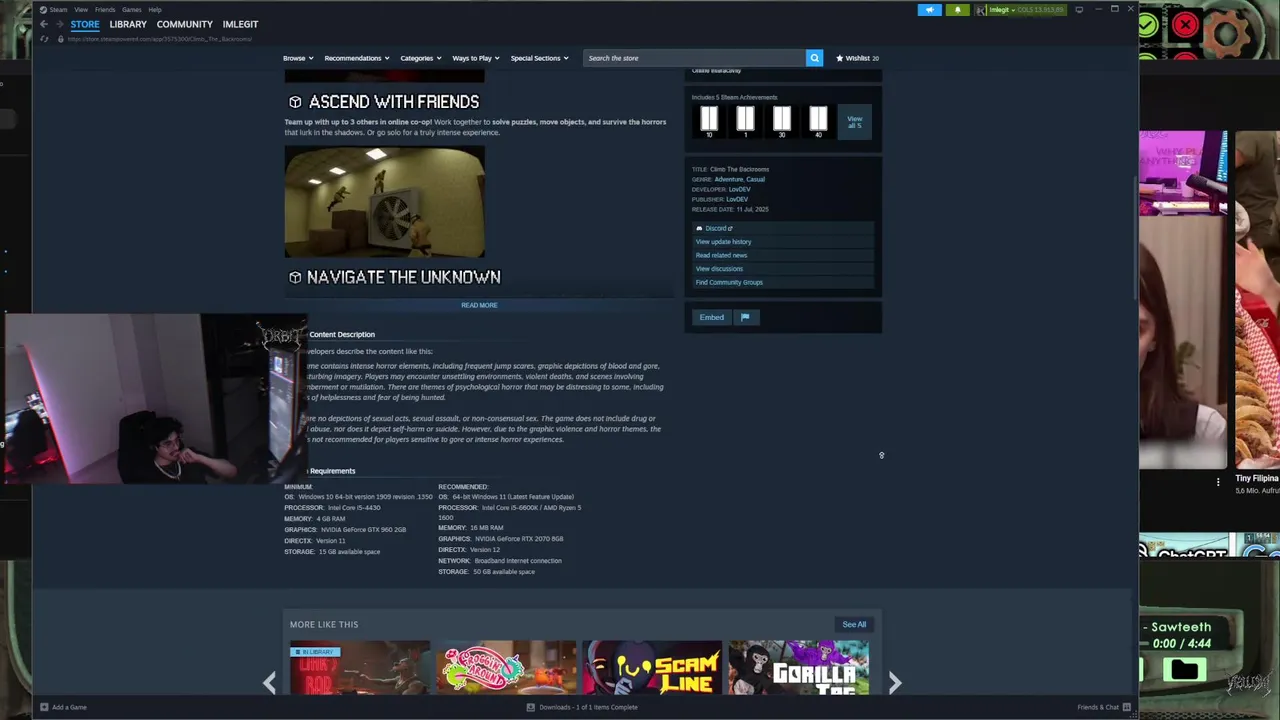The height and width of the screenshot is (720, 1280).
Task: Open the IMLEGIT profile tab
Action: coord(240,24)
